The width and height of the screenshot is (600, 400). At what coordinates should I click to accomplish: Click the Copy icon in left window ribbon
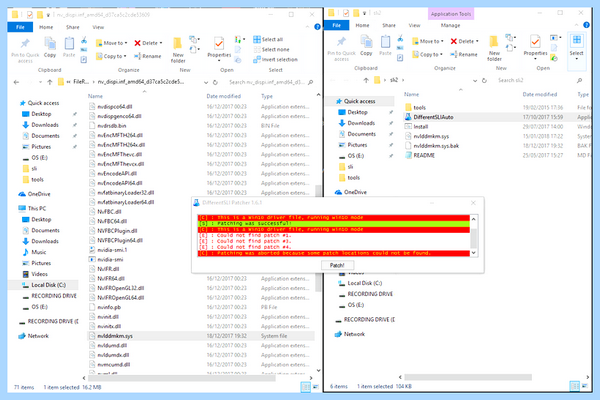50,43
